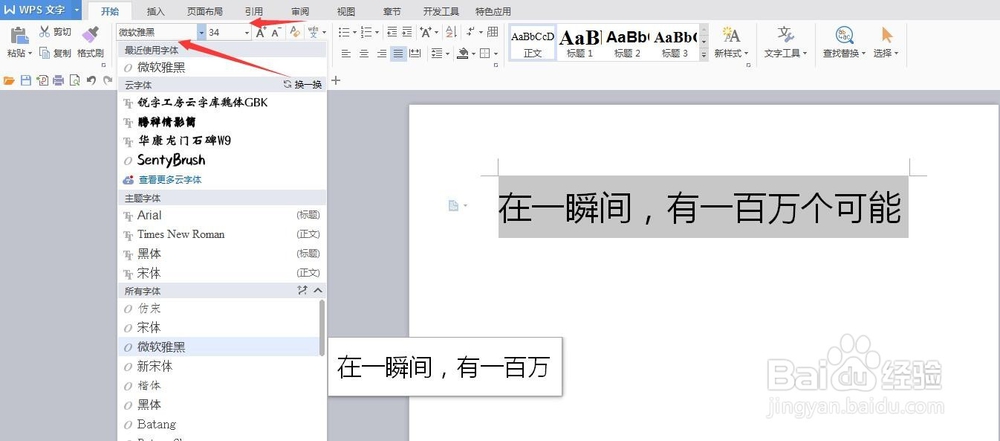
Task: Click the clear formatting eraser icon
Action: click(295, 33)
